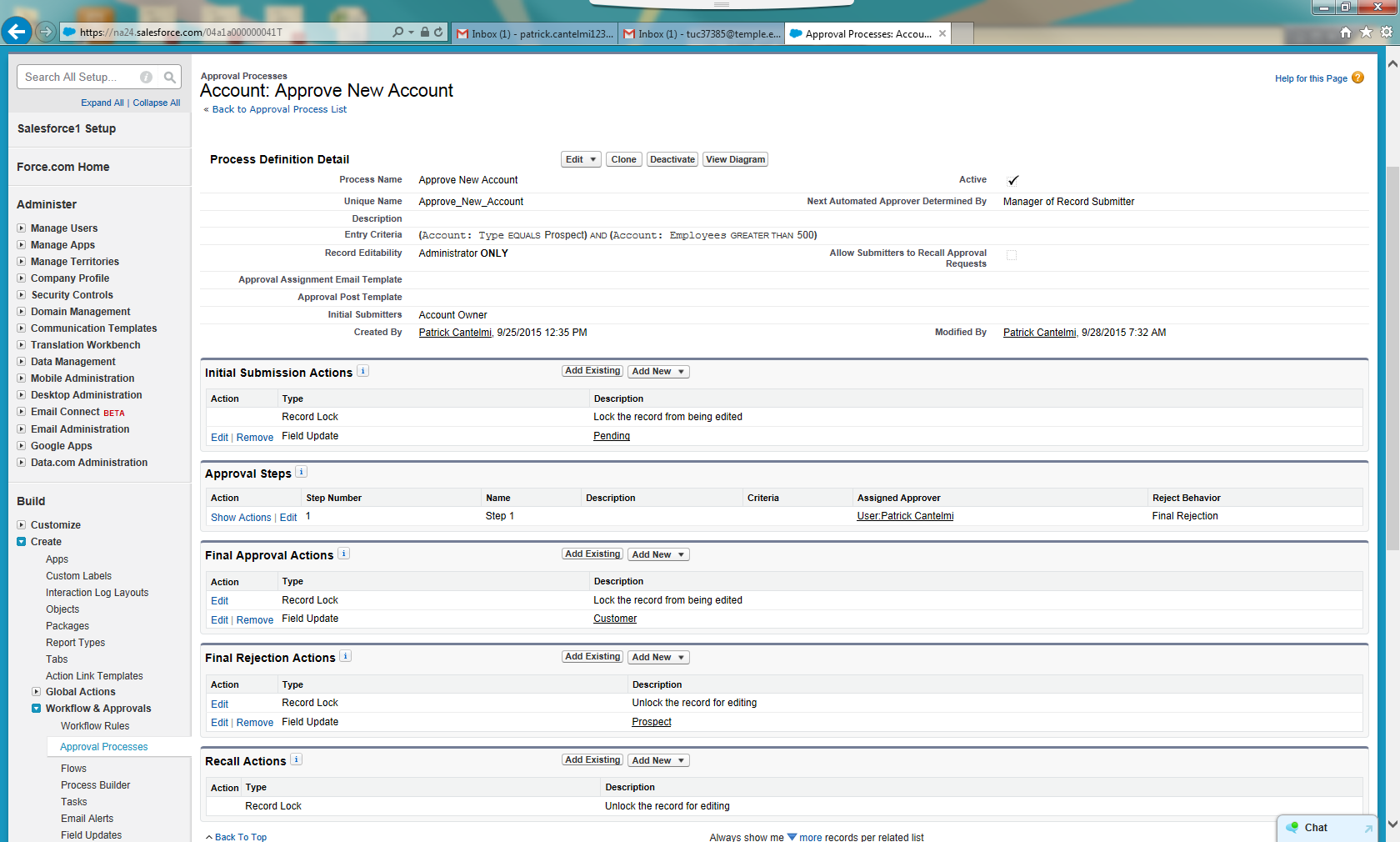Viewport: 1400px width, 842px height.
Task: Enable Allow Submitters to Recall Approval Requests
Action: point(1011,254)
